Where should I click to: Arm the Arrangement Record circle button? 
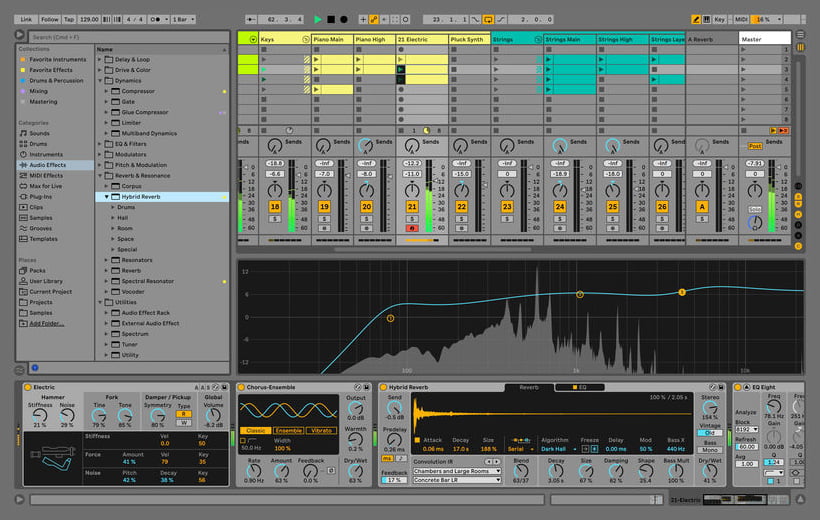click(344, 19)
